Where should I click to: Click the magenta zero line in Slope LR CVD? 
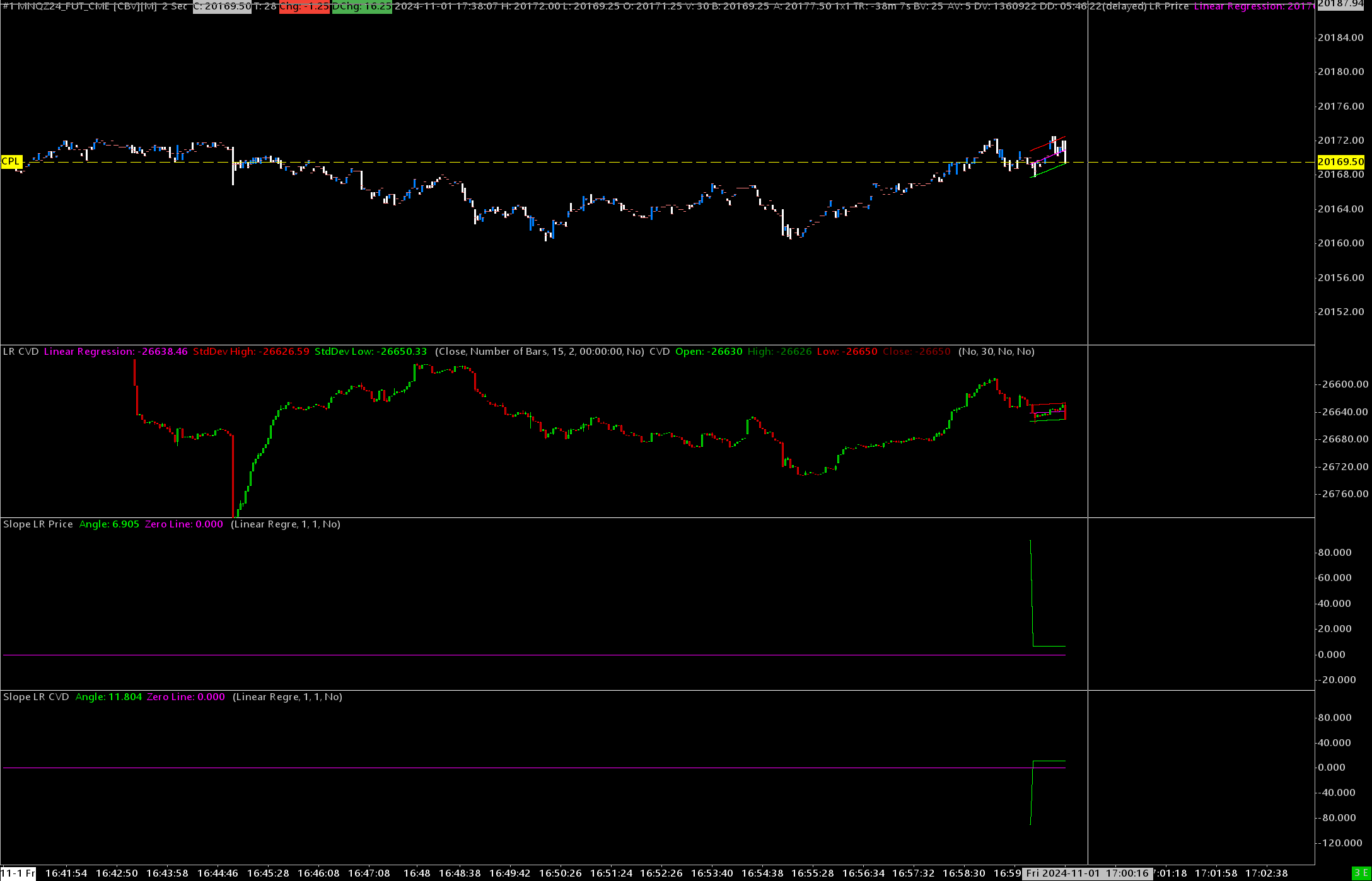tap(504, 768)
